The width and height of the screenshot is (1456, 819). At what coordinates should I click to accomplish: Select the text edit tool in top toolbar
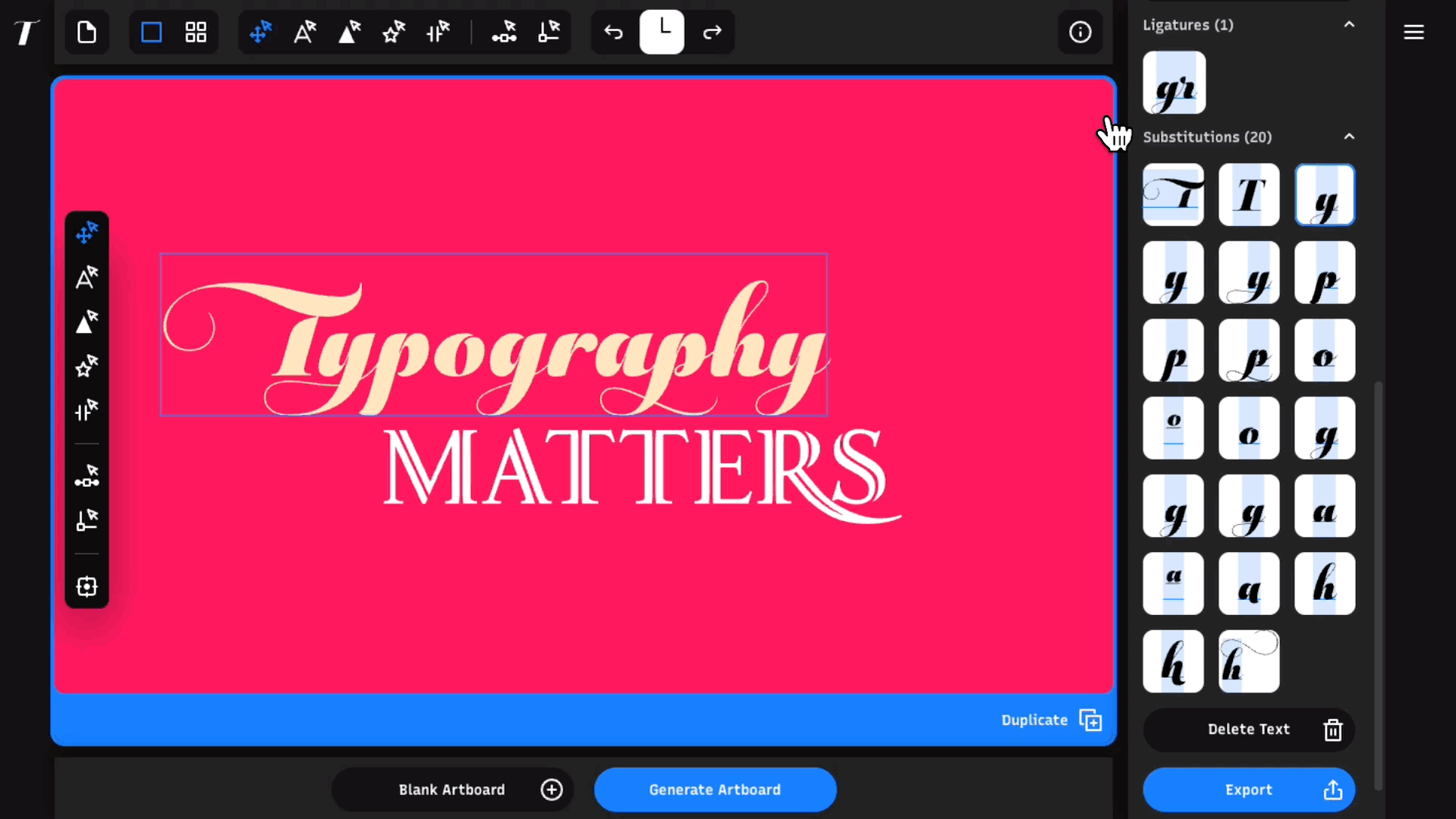[305, 32]
